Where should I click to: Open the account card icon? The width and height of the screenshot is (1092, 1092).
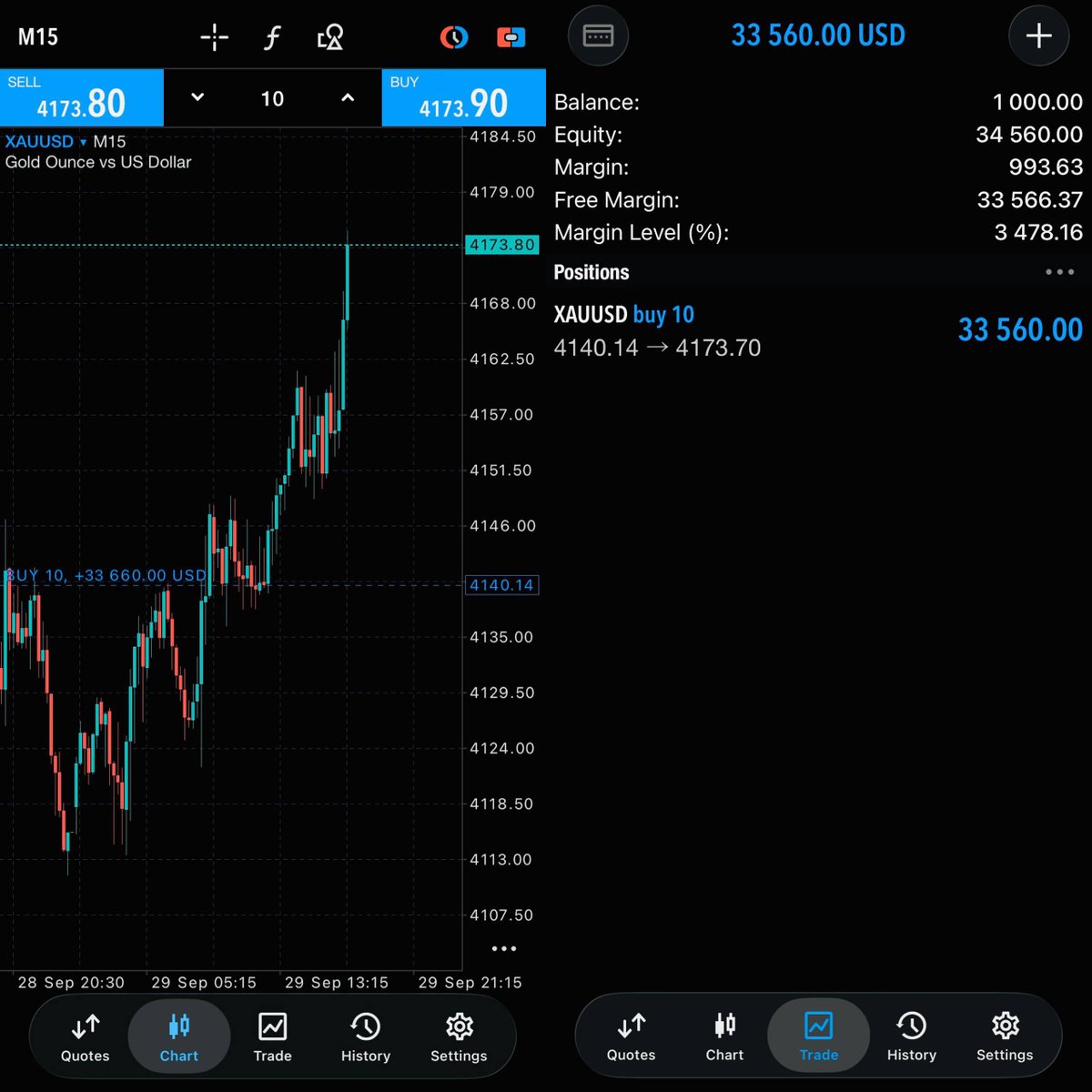pos(598,35)
